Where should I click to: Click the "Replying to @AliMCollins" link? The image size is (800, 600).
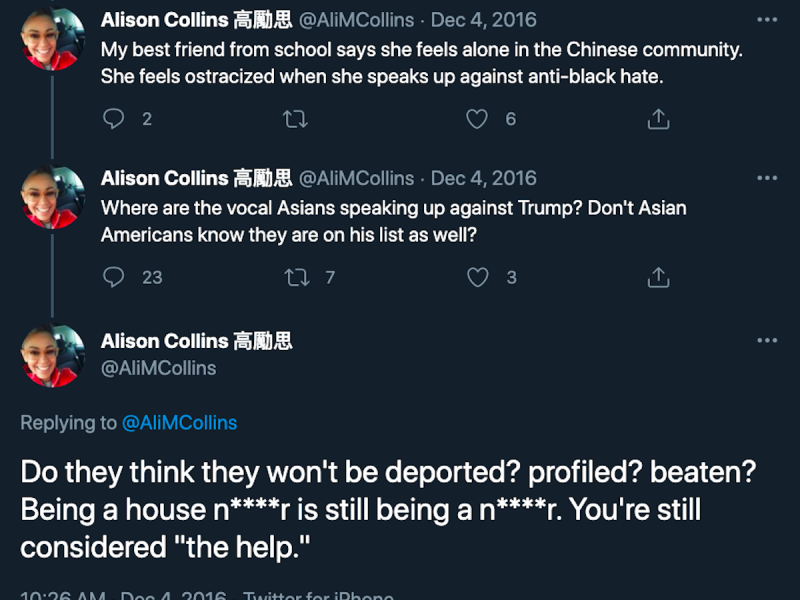point(178,422)
